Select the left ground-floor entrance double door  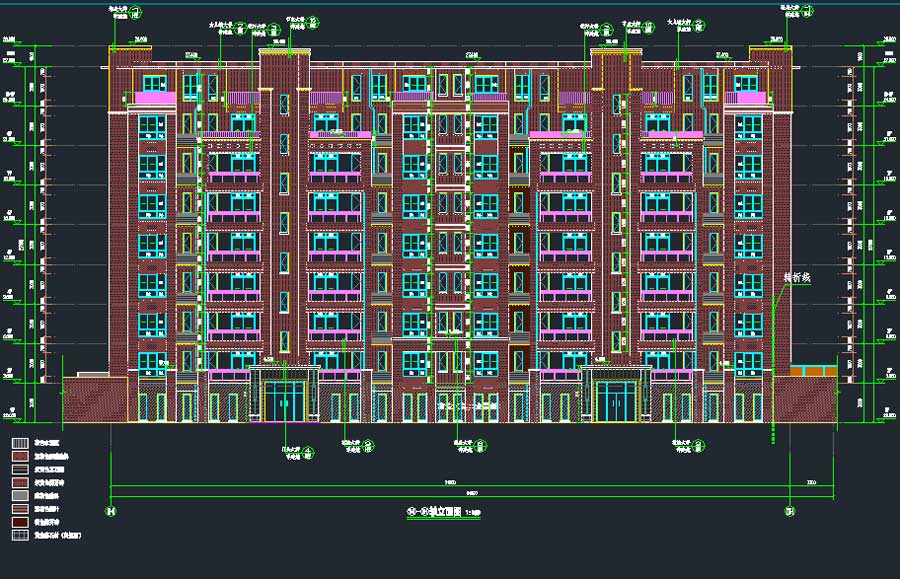coord(284,402)
